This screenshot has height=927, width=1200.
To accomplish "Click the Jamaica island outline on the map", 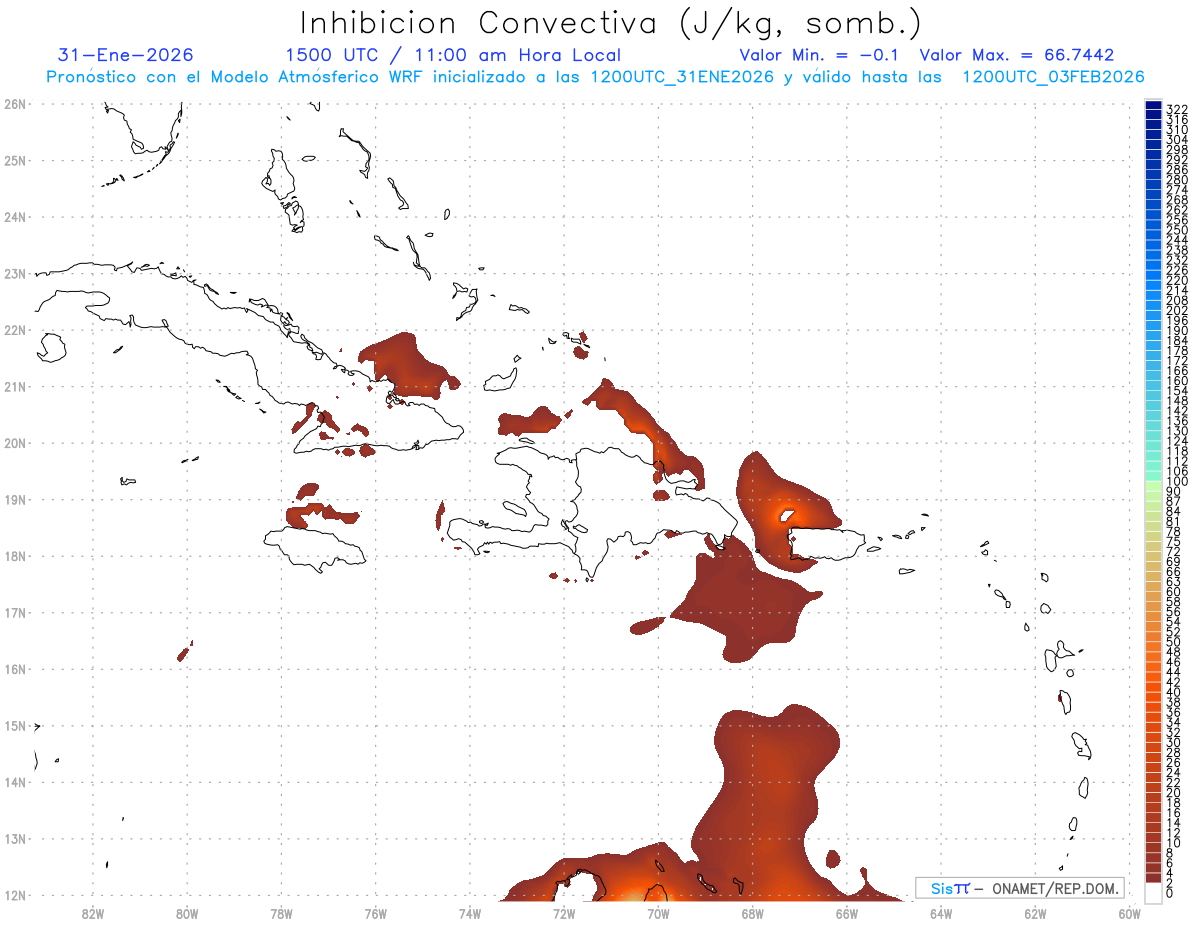I will (x=314, y=548).
